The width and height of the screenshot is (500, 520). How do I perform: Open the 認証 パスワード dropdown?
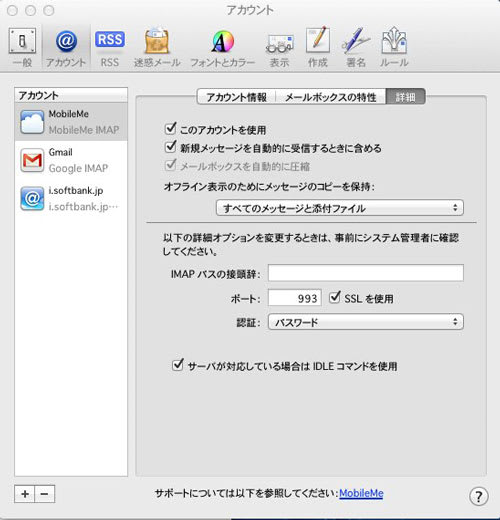click(366, 322)
